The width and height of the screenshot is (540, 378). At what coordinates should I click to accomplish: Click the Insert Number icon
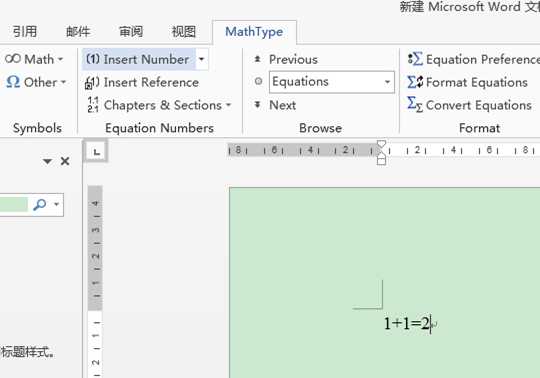[x=93, y=59]
